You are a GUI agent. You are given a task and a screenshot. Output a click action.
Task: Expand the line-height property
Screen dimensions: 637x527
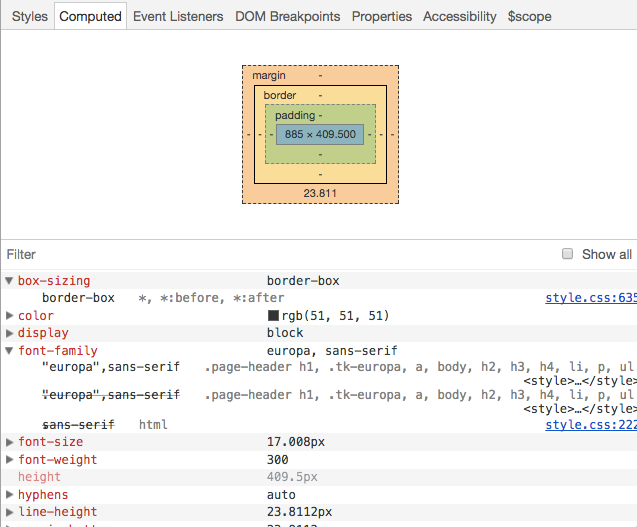[x=9, y=512]
